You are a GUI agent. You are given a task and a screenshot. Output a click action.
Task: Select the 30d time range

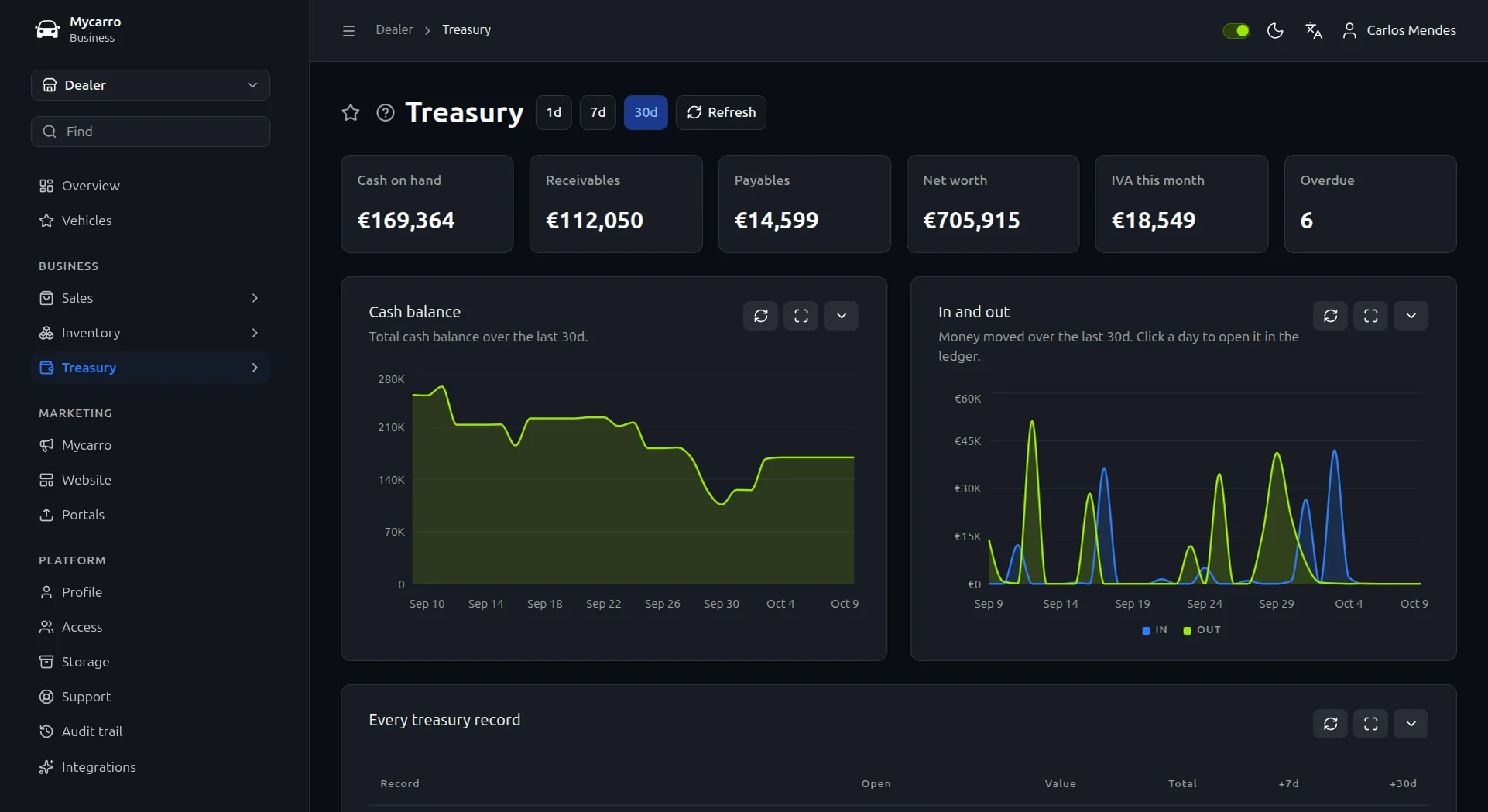pos(646,113)
